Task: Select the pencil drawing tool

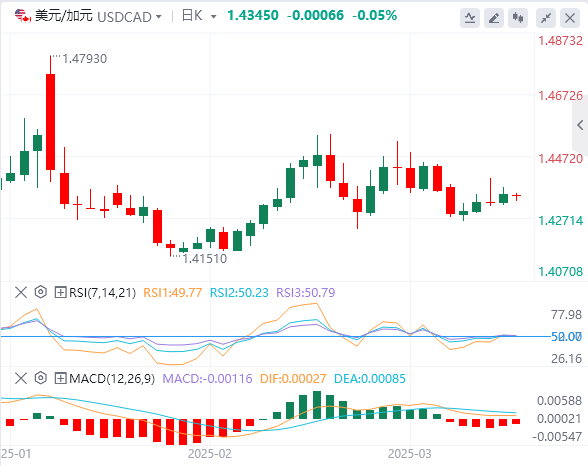Action: [x=494, y=18]
